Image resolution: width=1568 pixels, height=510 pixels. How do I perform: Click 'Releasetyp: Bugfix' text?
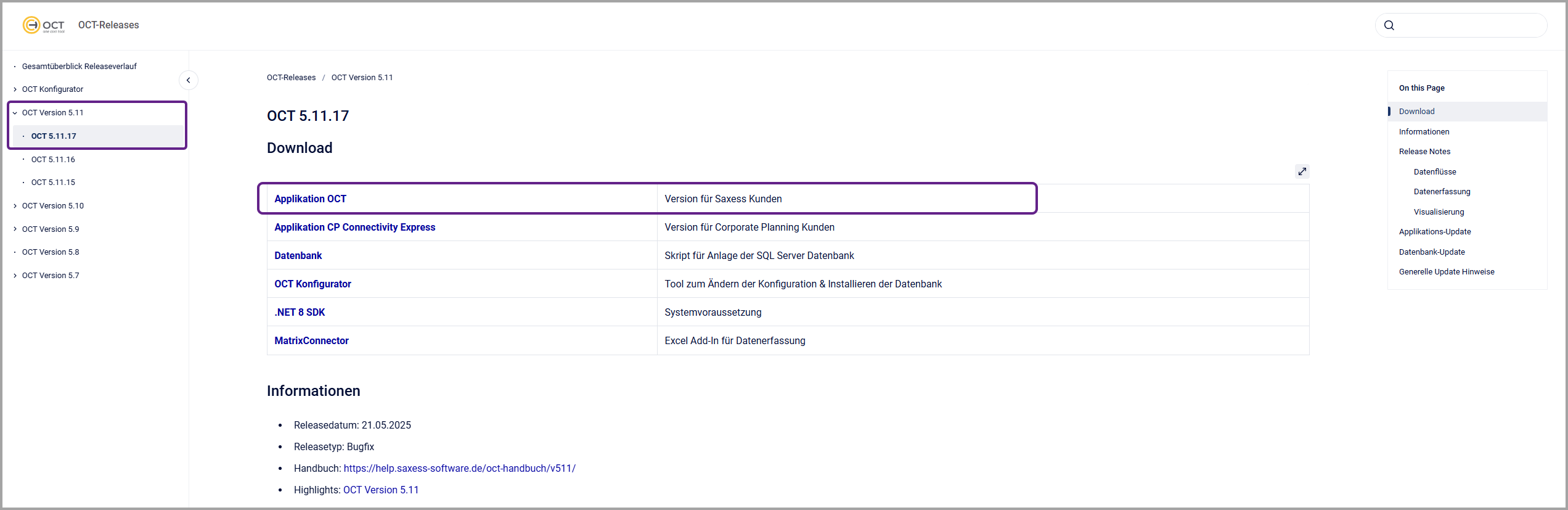pos(334,447)
